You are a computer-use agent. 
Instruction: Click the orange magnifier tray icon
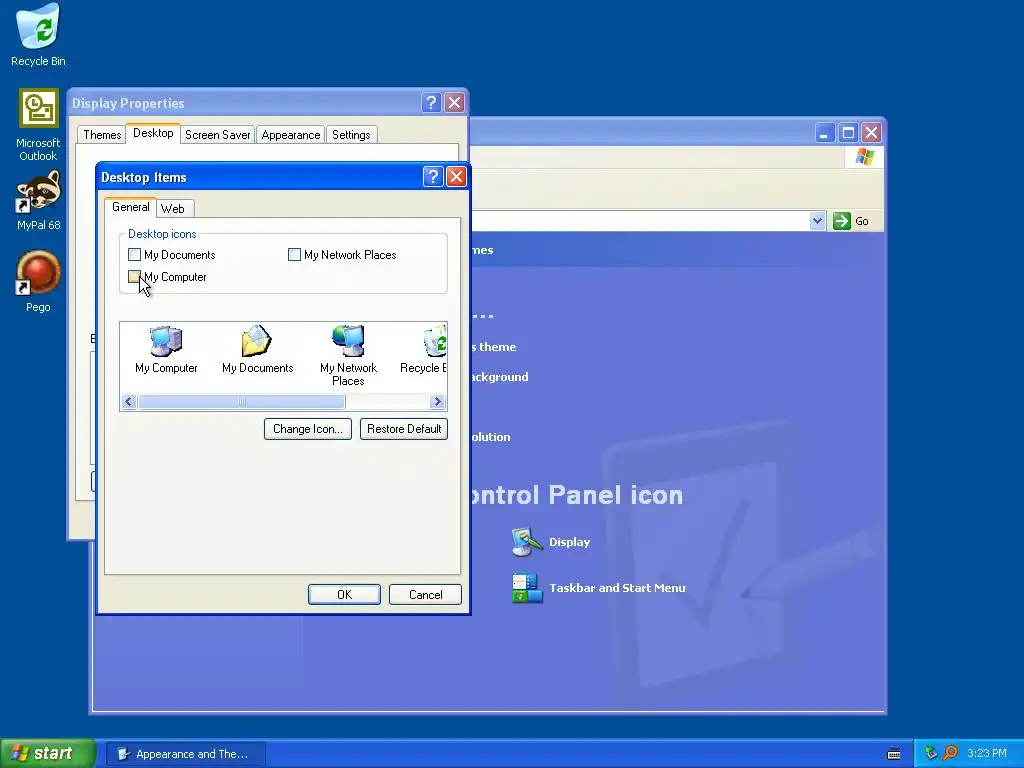950,753
